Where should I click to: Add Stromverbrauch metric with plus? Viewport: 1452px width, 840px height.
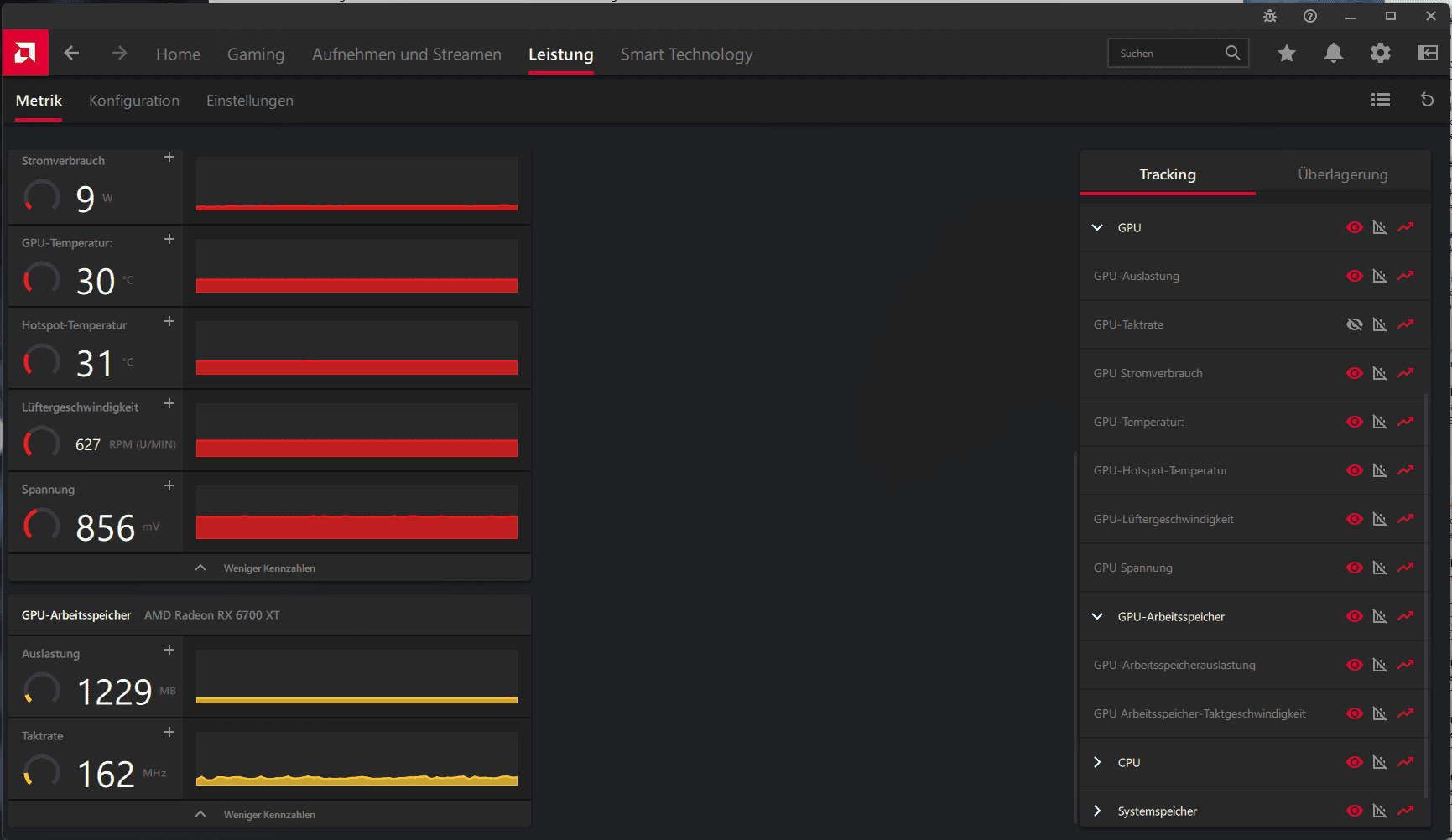point(169,157)
